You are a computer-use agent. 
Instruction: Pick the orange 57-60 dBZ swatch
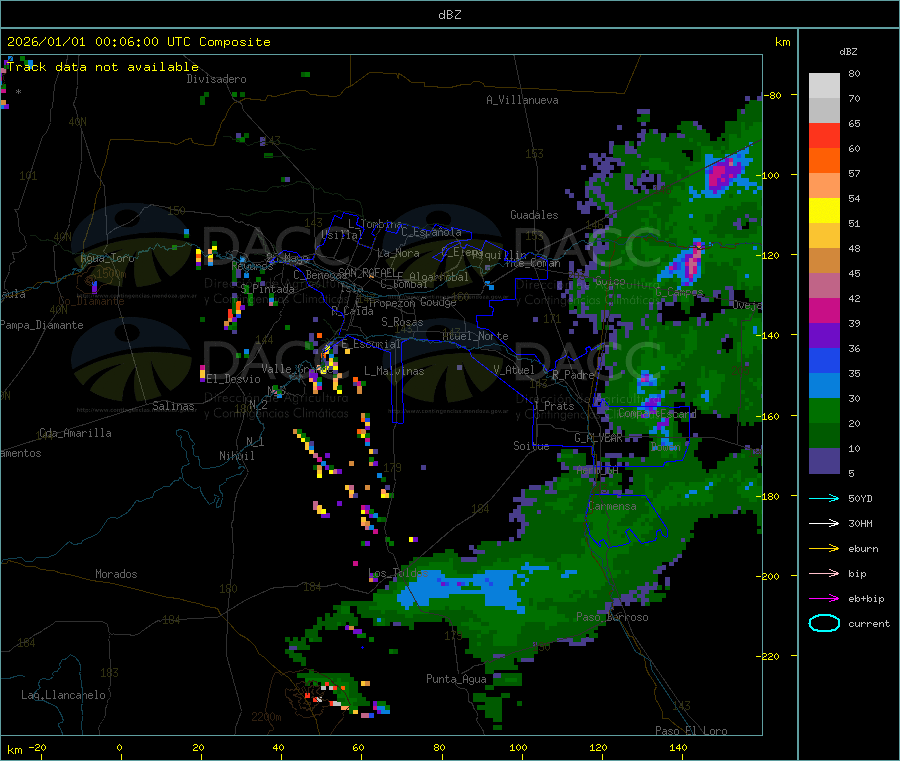pyautogui.click(x=824, y=161)
